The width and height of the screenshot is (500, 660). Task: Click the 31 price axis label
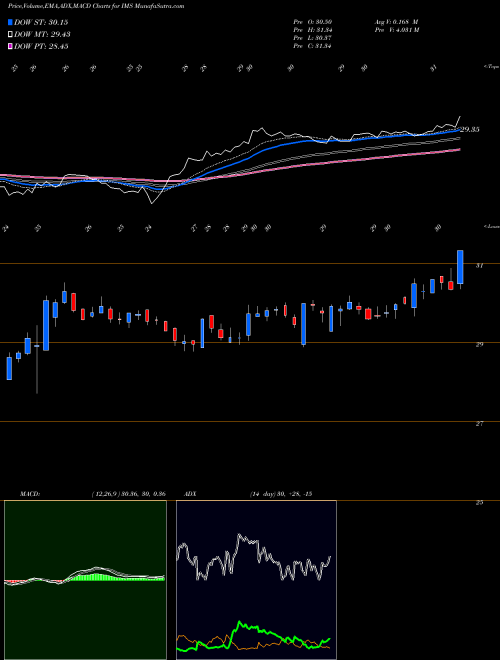pos(479,266)
